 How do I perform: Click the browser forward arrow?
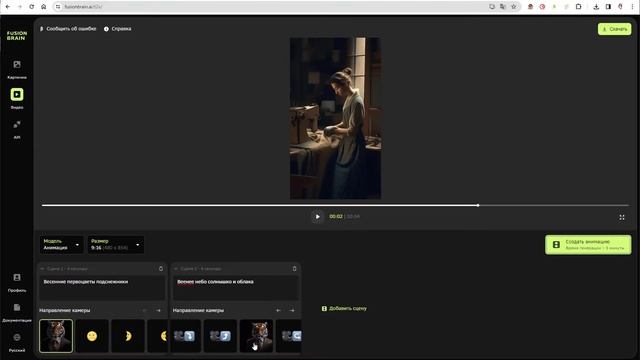19,7
